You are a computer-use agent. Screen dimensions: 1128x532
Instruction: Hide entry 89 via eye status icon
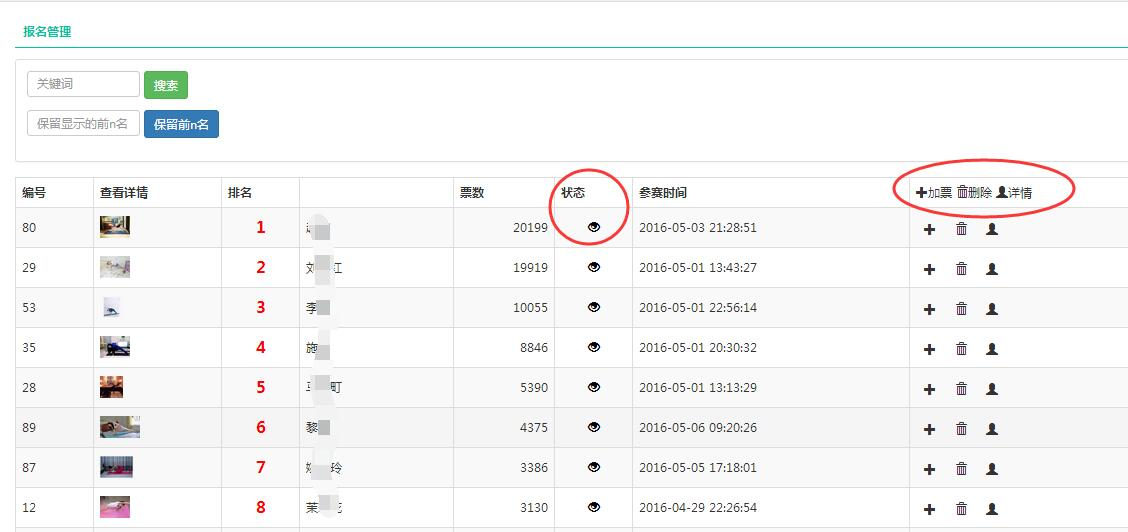point(594,427)
